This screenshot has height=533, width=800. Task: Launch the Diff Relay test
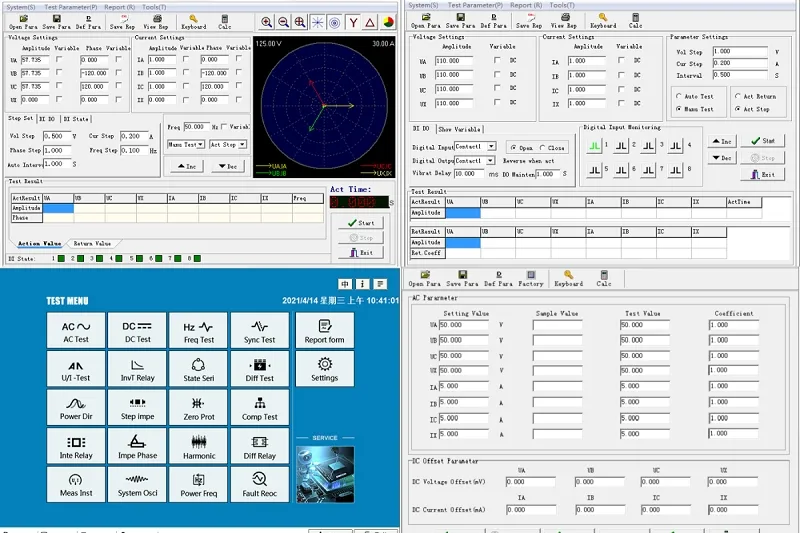tap(260, 444)
